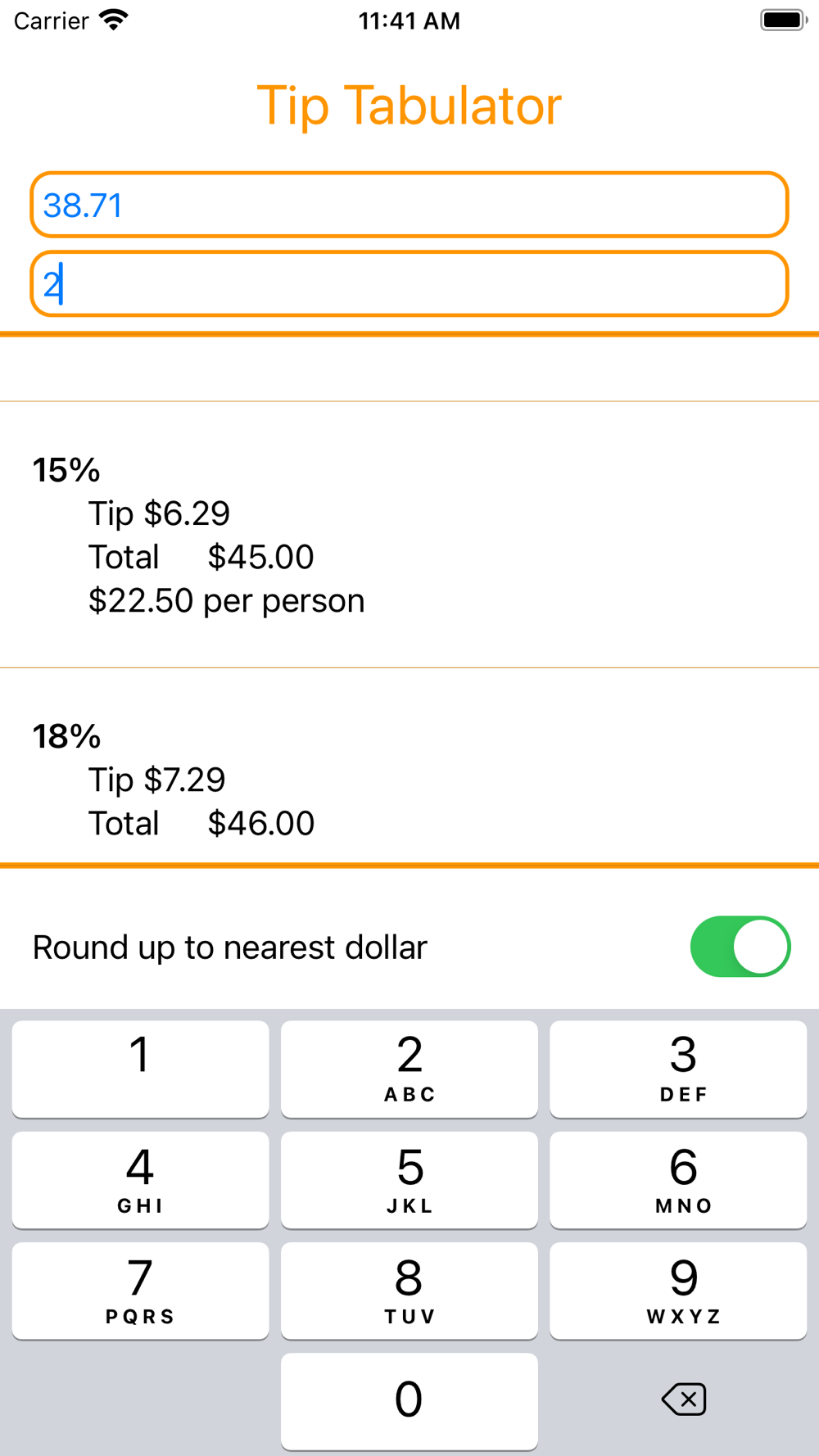Tap the Wi-Fi status icon
This screenshot has width=819, height=1456.
point(113,20)
